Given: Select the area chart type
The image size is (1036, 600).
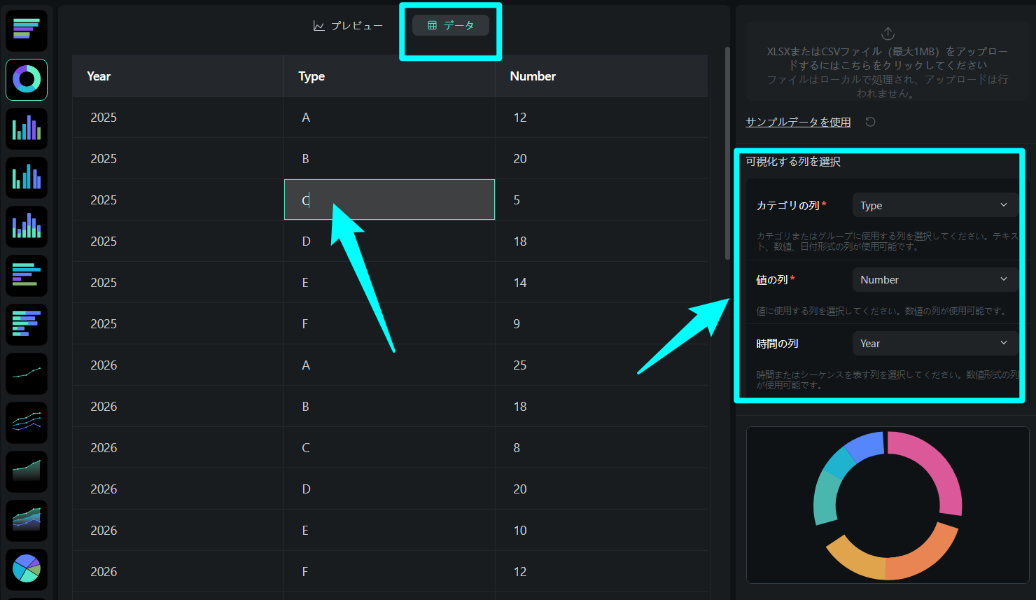Looking at the screenshot, I should 25,471.
